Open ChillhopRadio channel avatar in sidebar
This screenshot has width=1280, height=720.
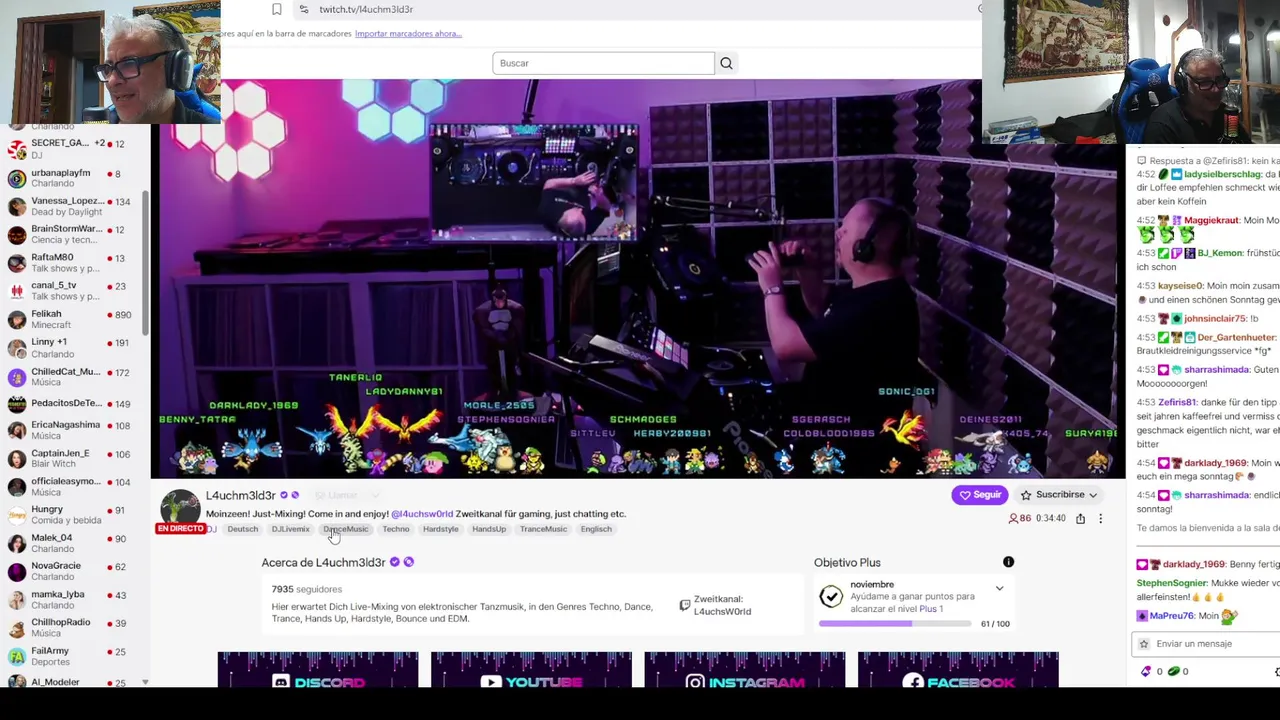[x=16, y=628]
